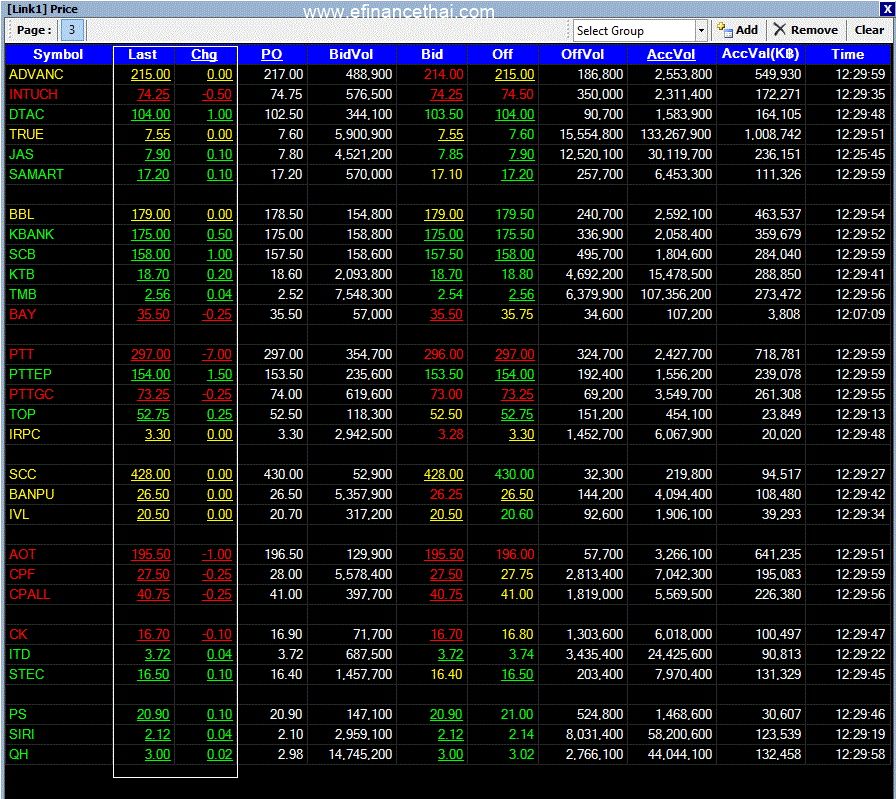896x799 pixels.
Task: Sort by the Symbol column header
Action: click(58, 54)
